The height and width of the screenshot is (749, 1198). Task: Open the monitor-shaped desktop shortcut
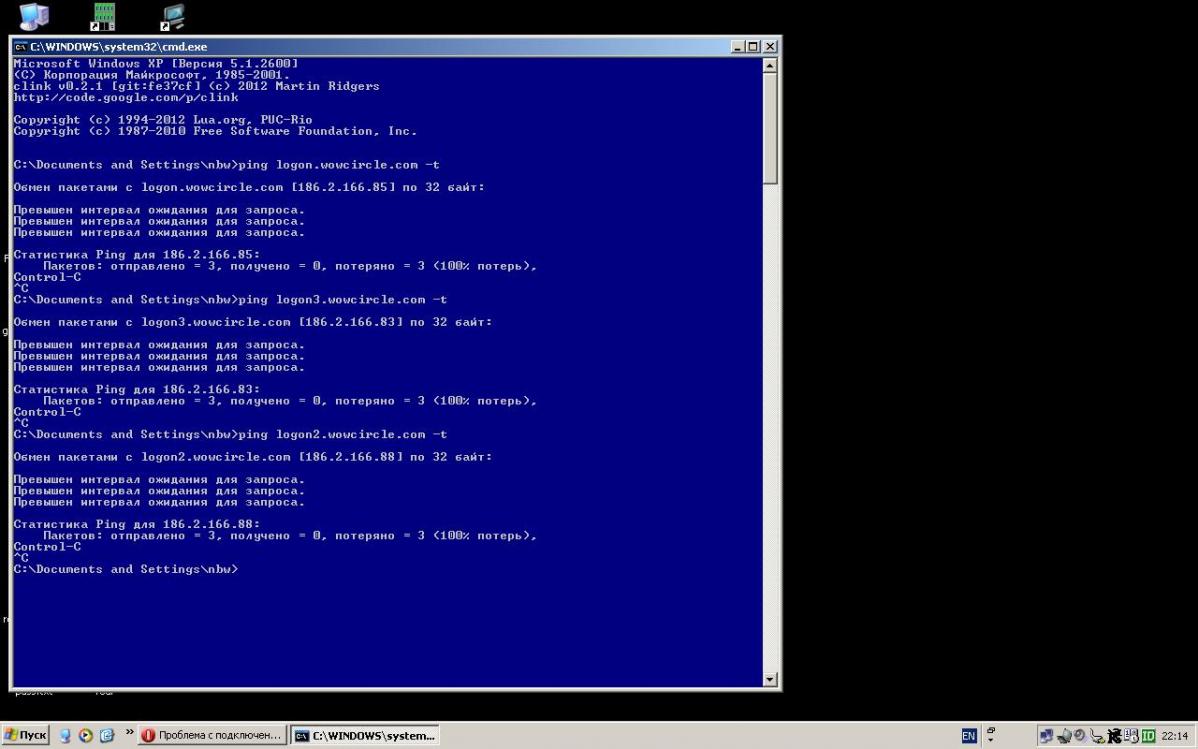pyautogui.click(x=173, y=16)
